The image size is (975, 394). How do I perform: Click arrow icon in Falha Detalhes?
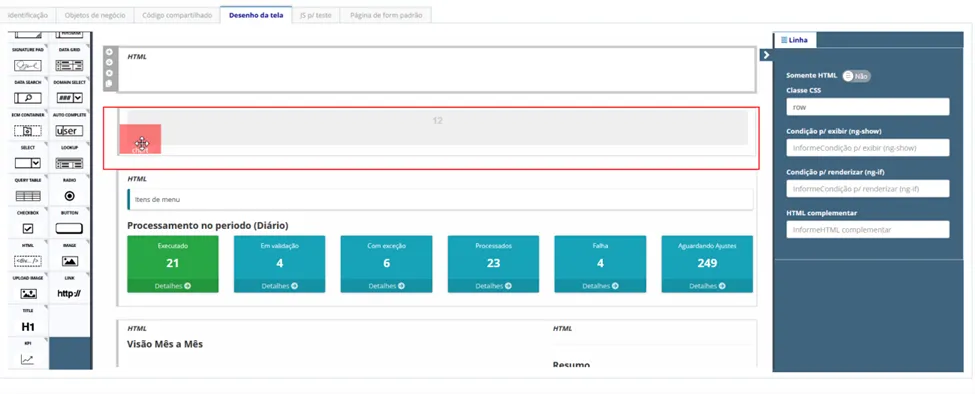tap(616, 286)
